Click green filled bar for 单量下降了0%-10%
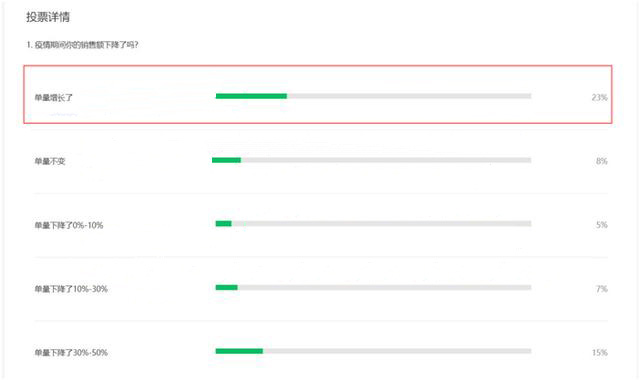The image size is (640, 380). (x=224, y=224)
